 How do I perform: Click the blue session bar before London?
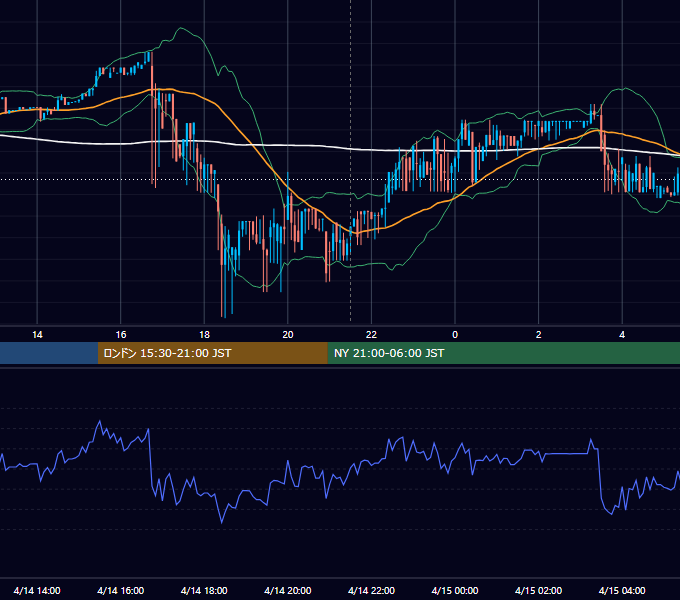coord(49,353)
